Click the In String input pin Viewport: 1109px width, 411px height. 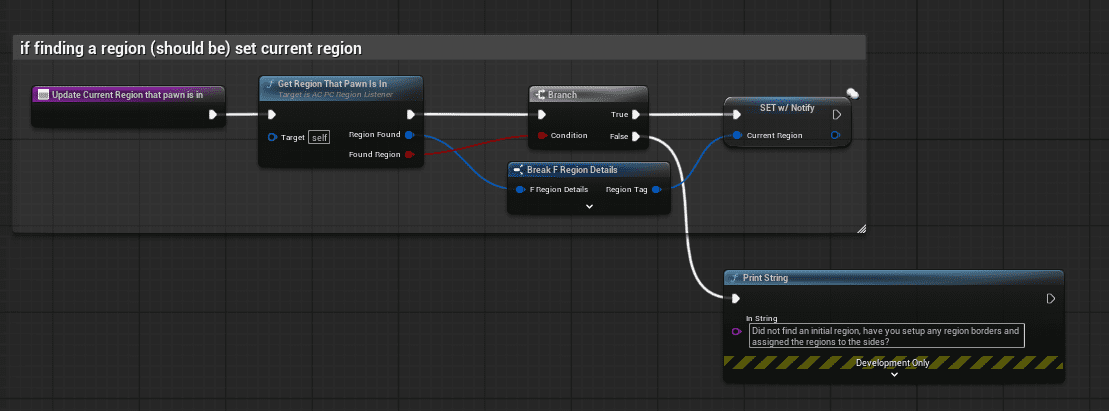(736, 332)
